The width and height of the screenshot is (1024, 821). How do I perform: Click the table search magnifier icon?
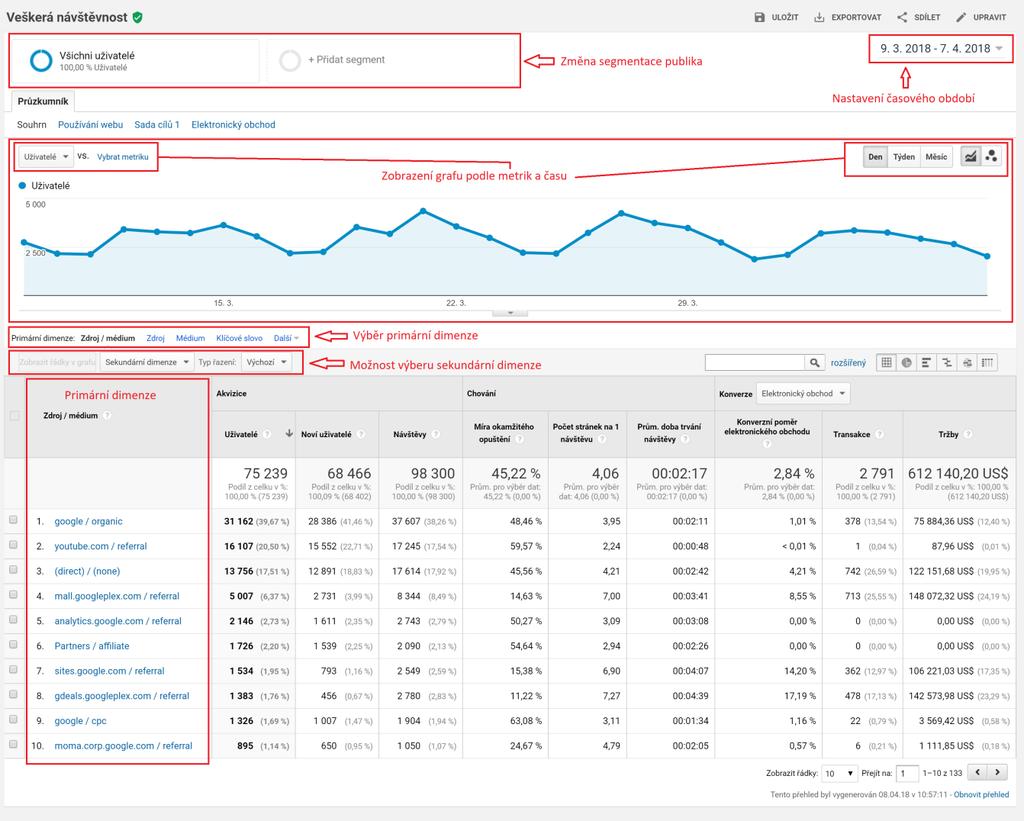tap(814, 362)
